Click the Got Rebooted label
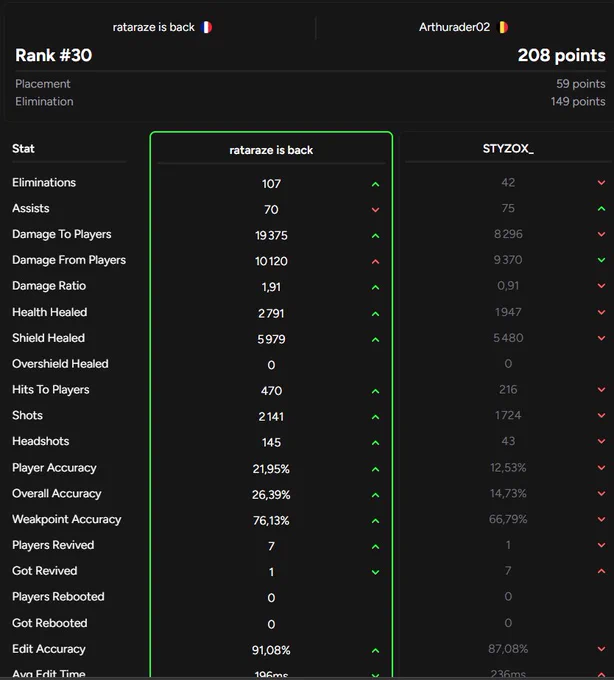The height and width of the screenshot is (680, 614). (49, 623)
